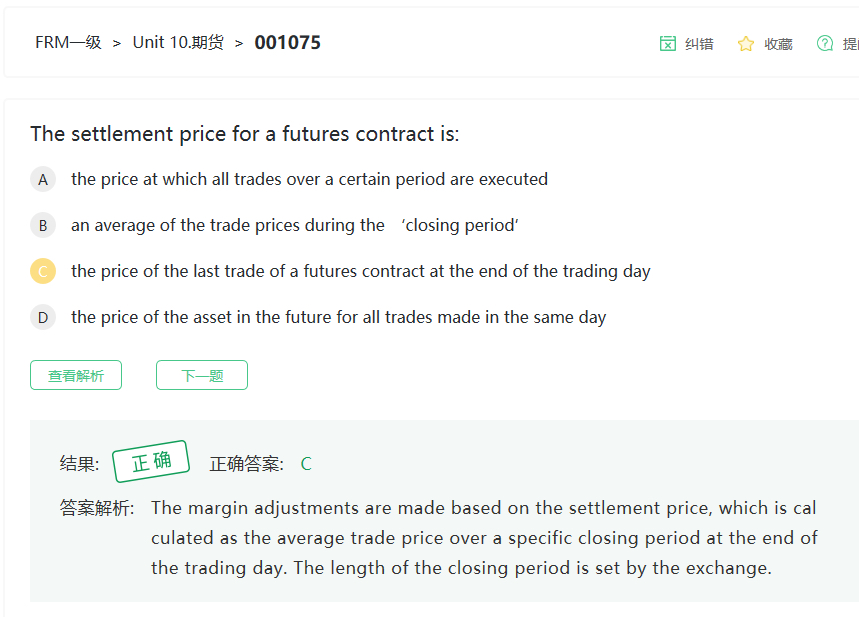
Task: Click the 'last trade of a futures contract' answer text
Action: coord(360,271)
